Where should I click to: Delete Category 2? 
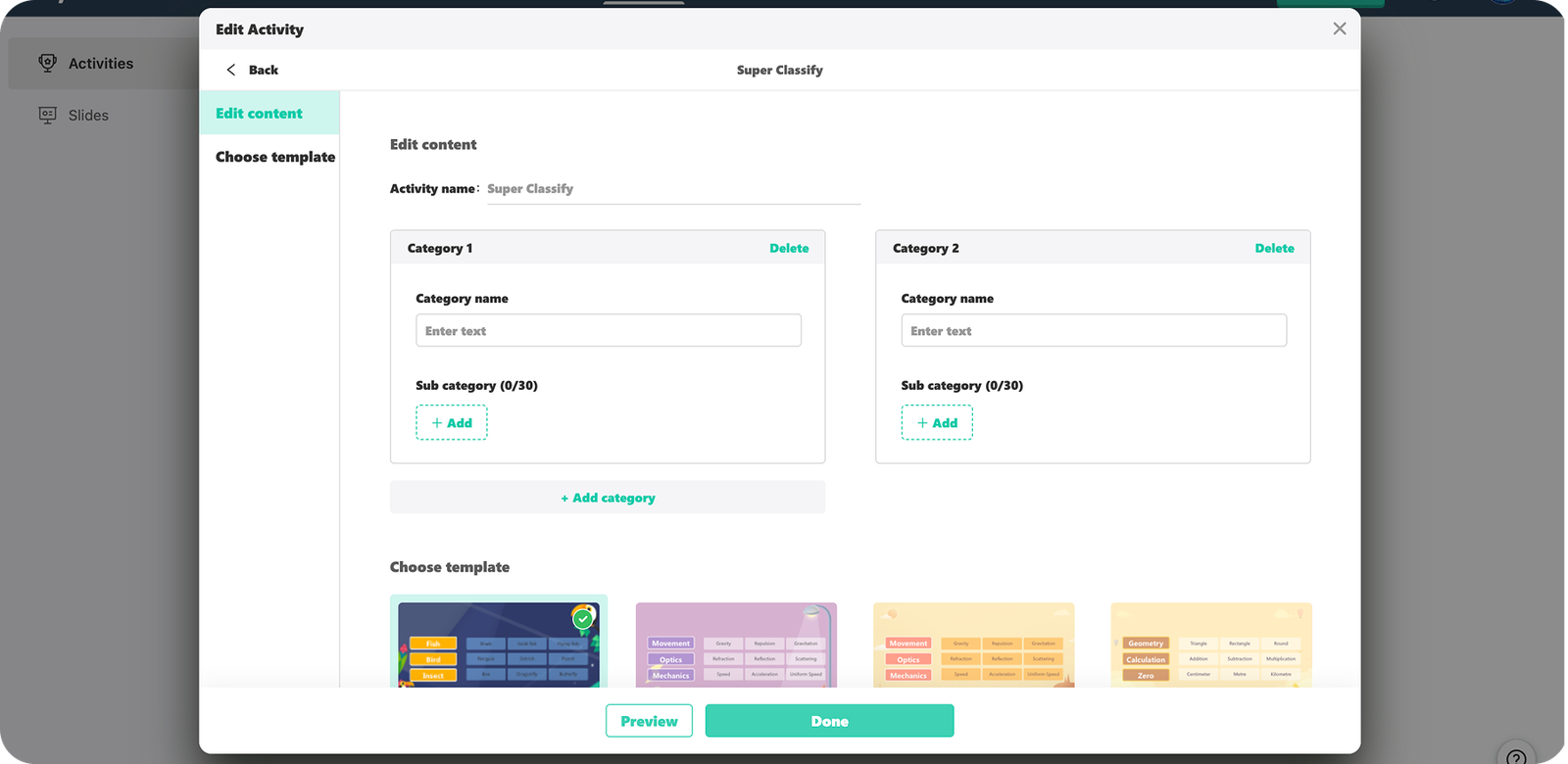tap(1274, 249)
